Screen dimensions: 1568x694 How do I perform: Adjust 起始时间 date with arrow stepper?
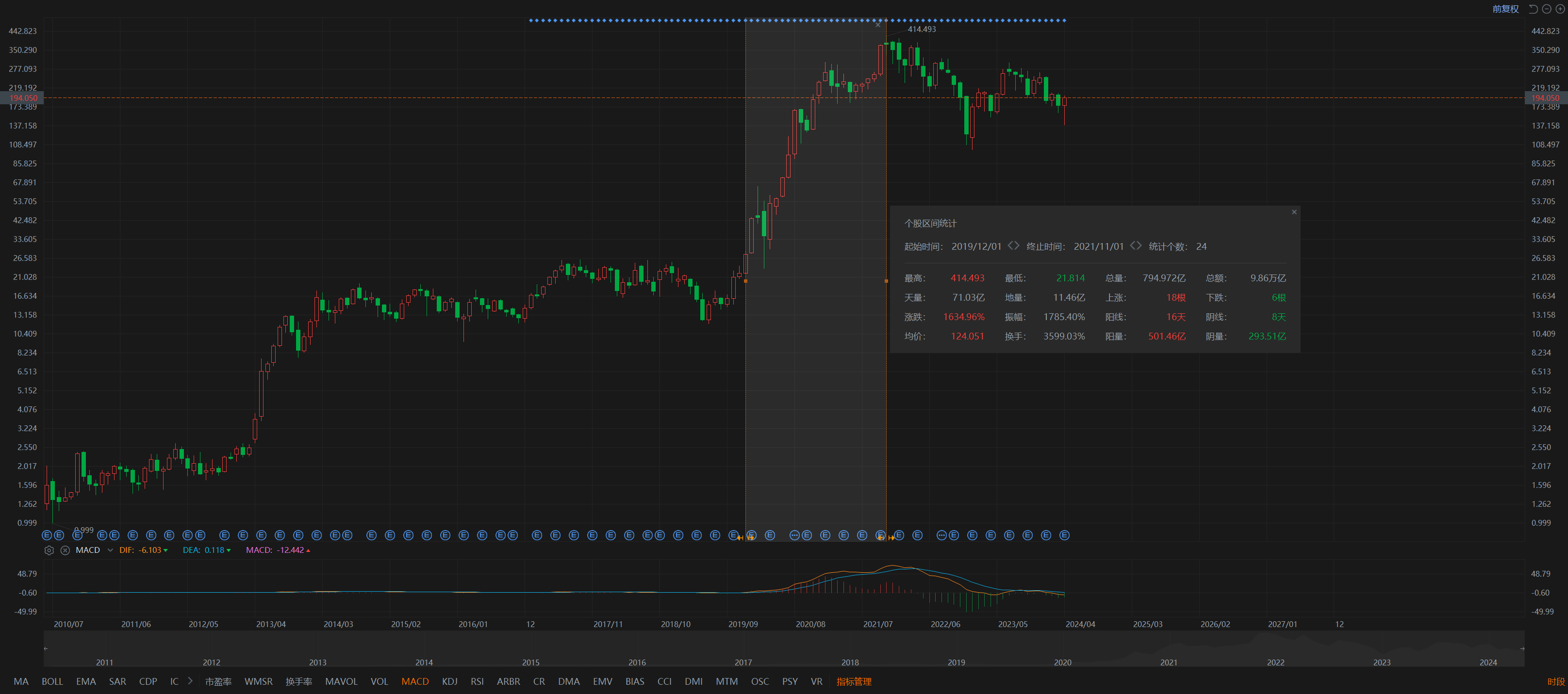[x=1013, y=246]
